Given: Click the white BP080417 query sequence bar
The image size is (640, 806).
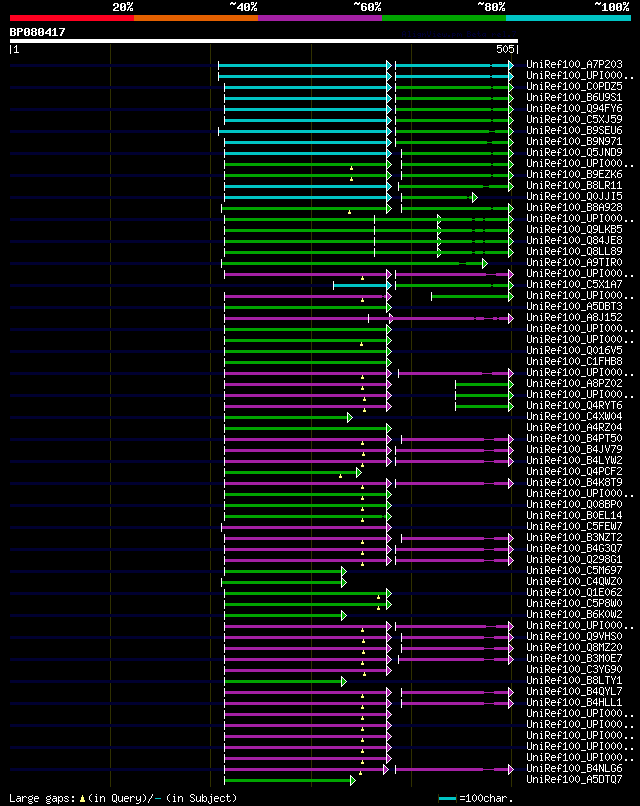Looking at the screenshot, I should [264, 41].
